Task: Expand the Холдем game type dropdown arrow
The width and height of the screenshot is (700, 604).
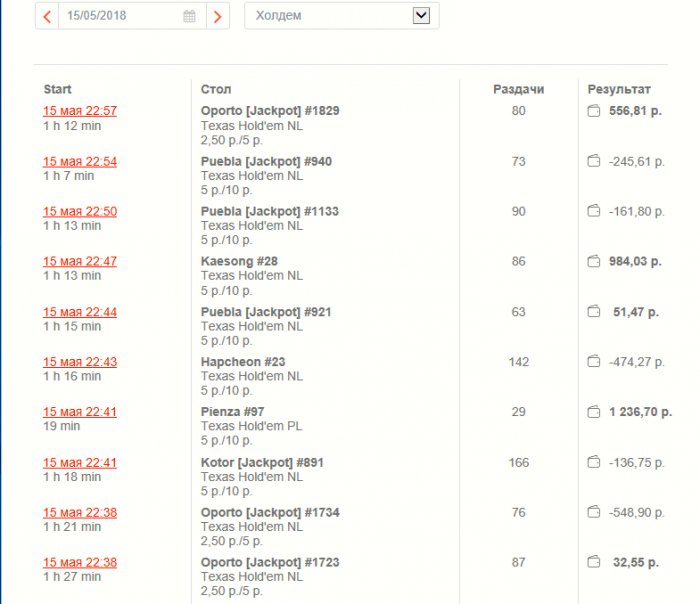Action: [x=421, y=16]
